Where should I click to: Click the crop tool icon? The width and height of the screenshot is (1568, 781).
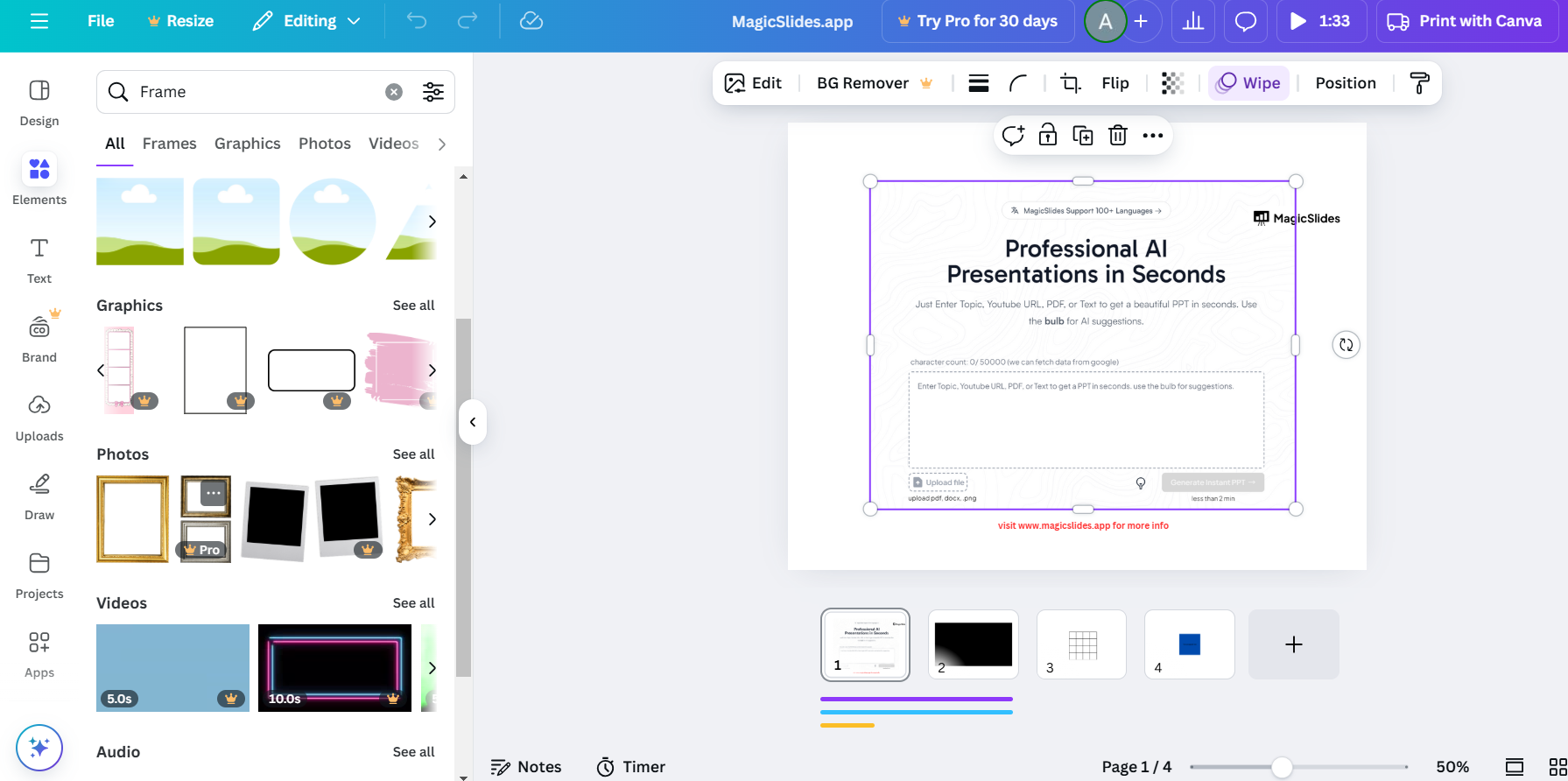pos(1070,83)
